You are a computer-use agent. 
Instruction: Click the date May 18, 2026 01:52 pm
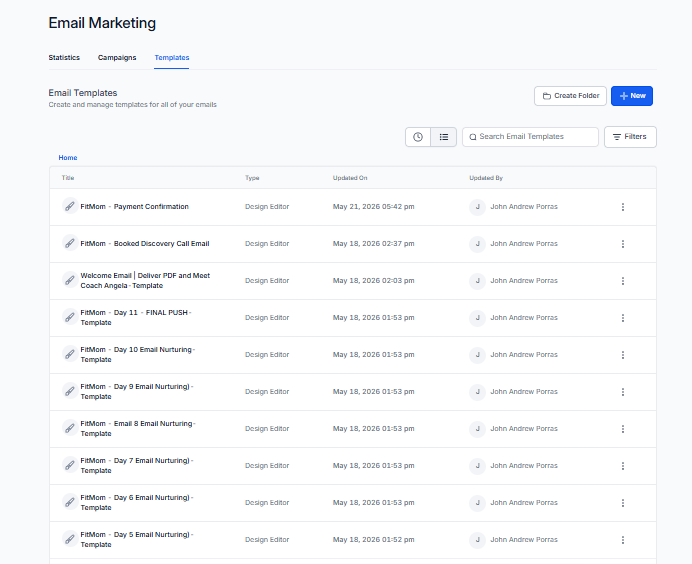point(374,540)
